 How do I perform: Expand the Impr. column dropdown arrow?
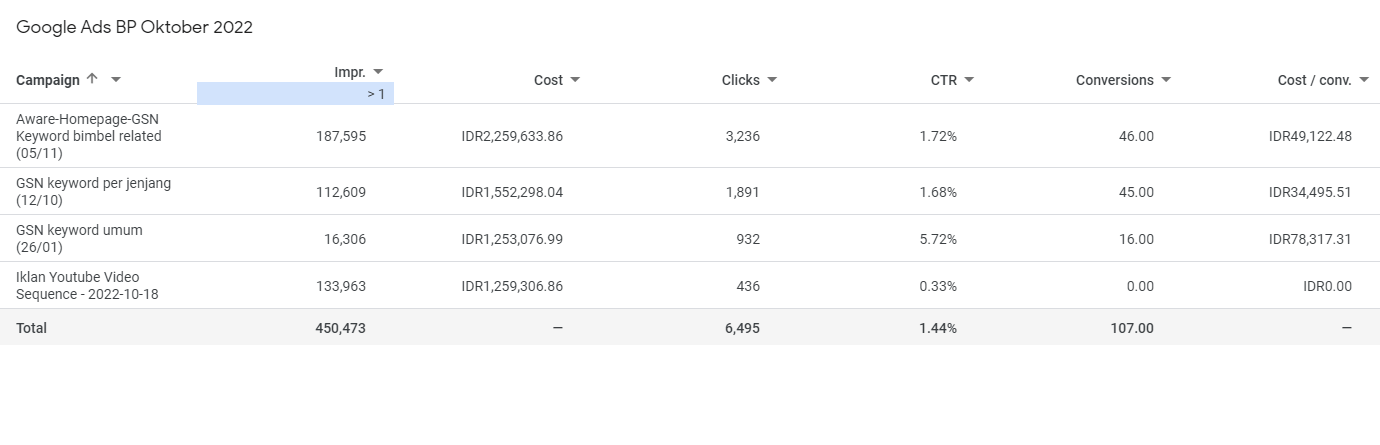pos(378,72)
